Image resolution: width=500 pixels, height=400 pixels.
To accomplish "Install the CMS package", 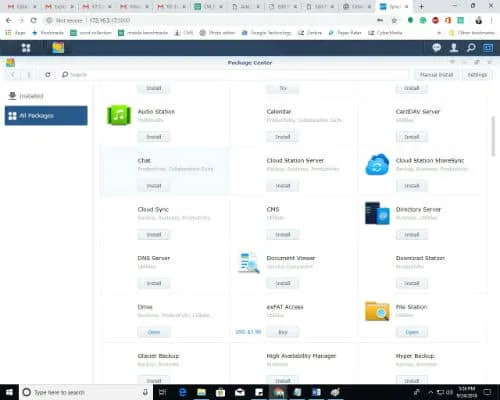I will click(283, 235).
